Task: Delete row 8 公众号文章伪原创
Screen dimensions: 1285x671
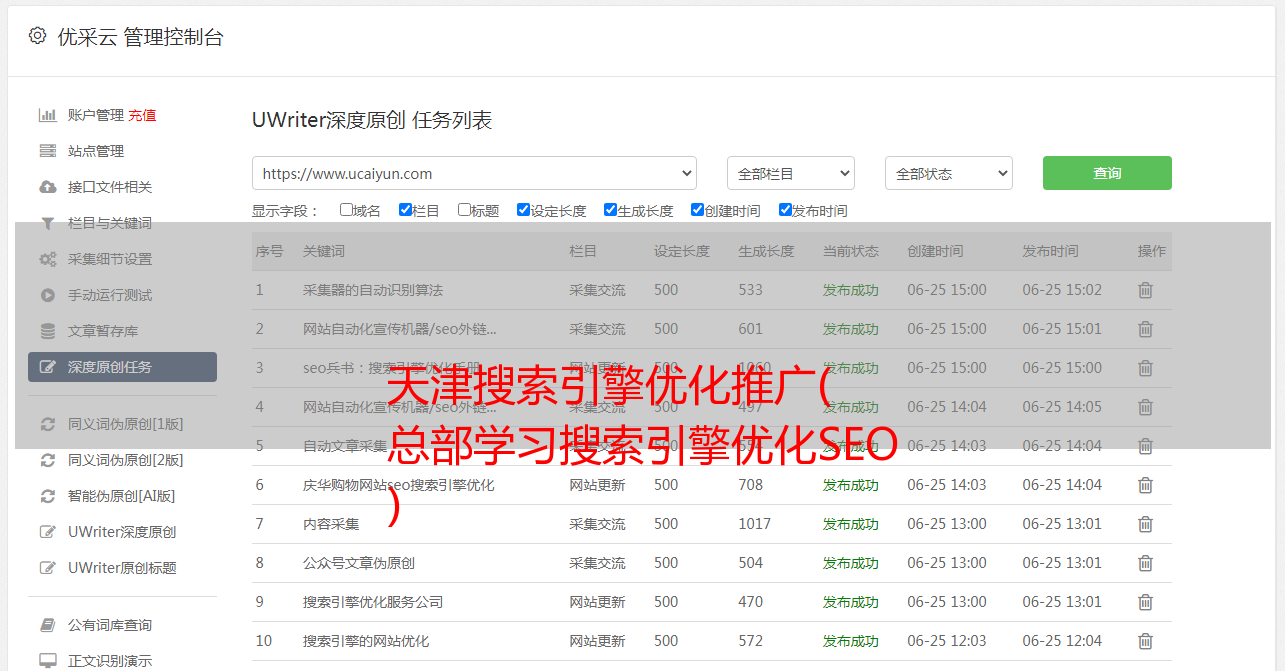Action: coord(1145,563)
